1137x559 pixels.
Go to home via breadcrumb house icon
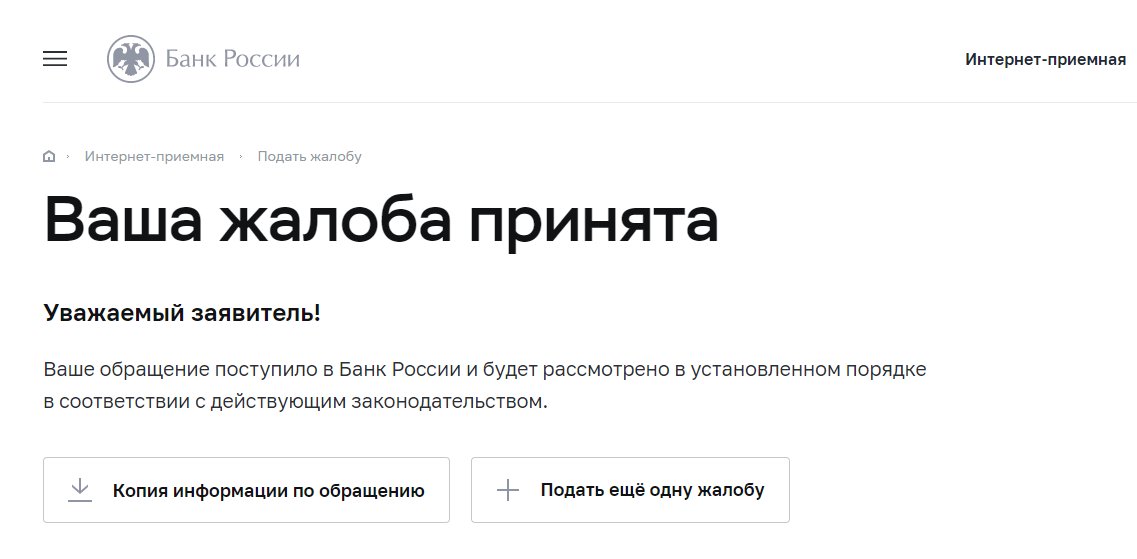(x=49, y=157)
